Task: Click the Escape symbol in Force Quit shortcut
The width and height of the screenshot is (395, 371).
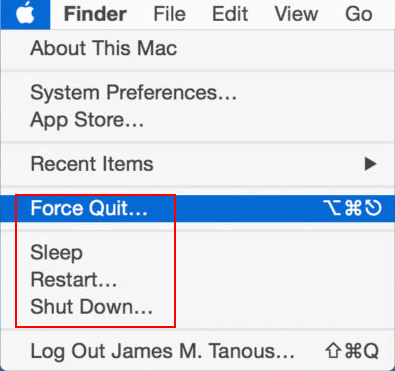Action: (373, 208)
